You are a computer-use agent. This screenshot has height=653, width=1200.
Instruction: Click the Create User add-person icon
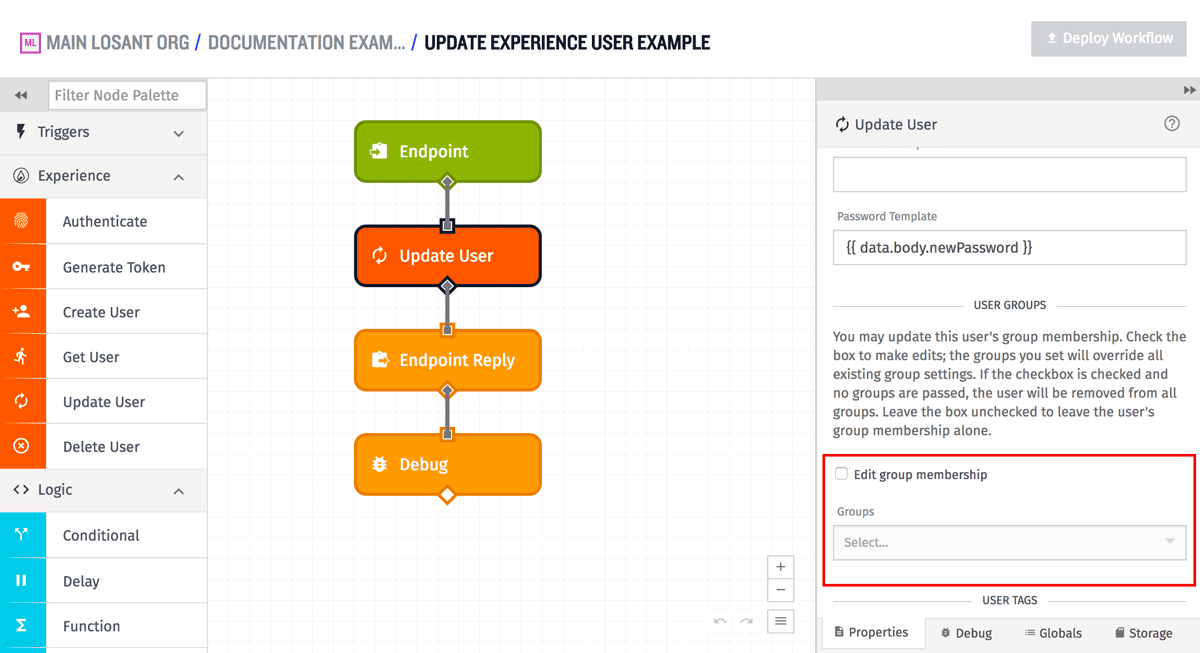pyautogui.click(x=22, y=312)
